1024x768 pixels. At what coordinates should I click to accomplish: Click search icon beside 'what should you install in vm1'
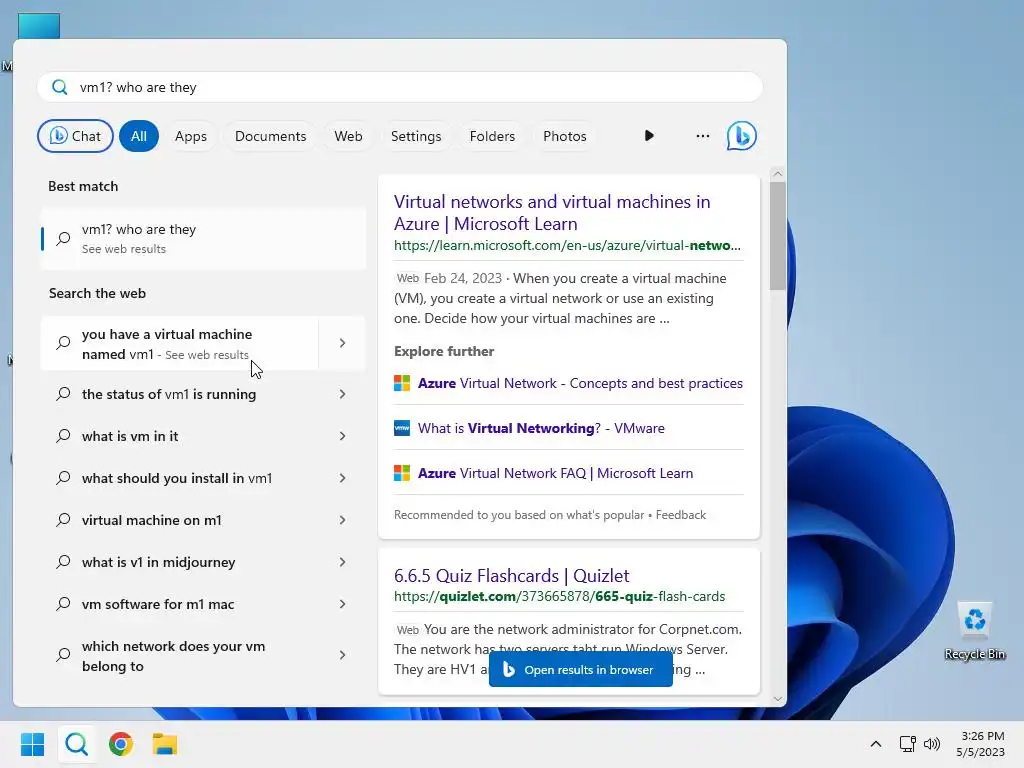pos(63,478)
